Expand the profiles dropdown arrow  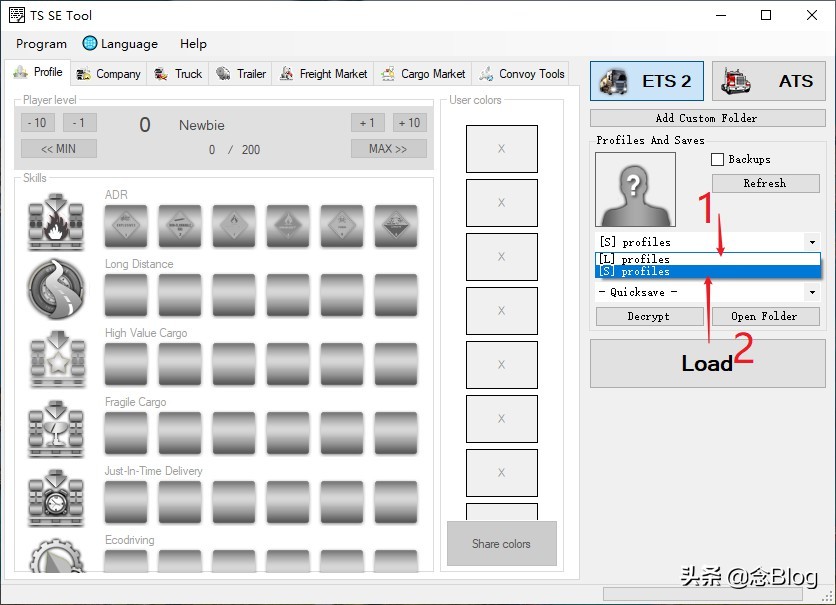pyautogui.click(x=812, y=242)
